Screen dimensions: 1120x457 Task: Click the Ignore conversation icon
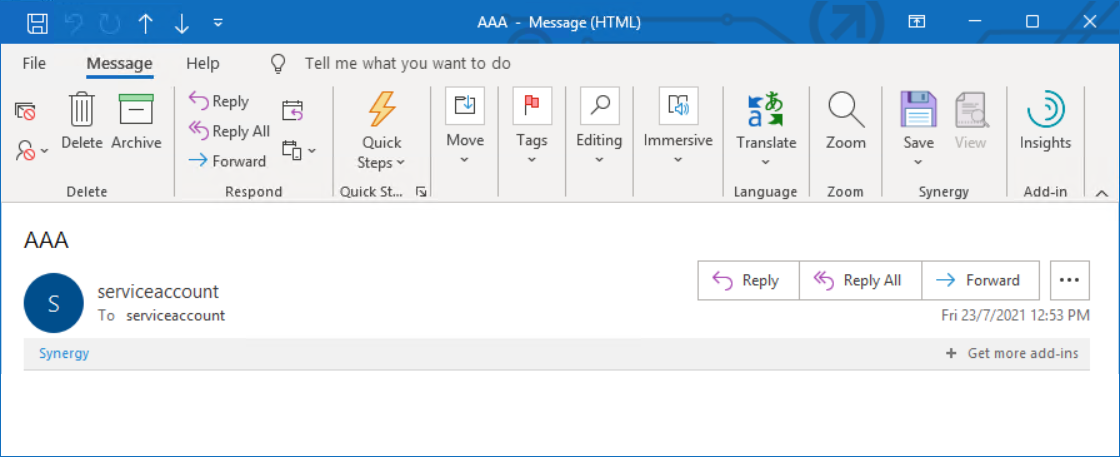[x=25, y=111]
